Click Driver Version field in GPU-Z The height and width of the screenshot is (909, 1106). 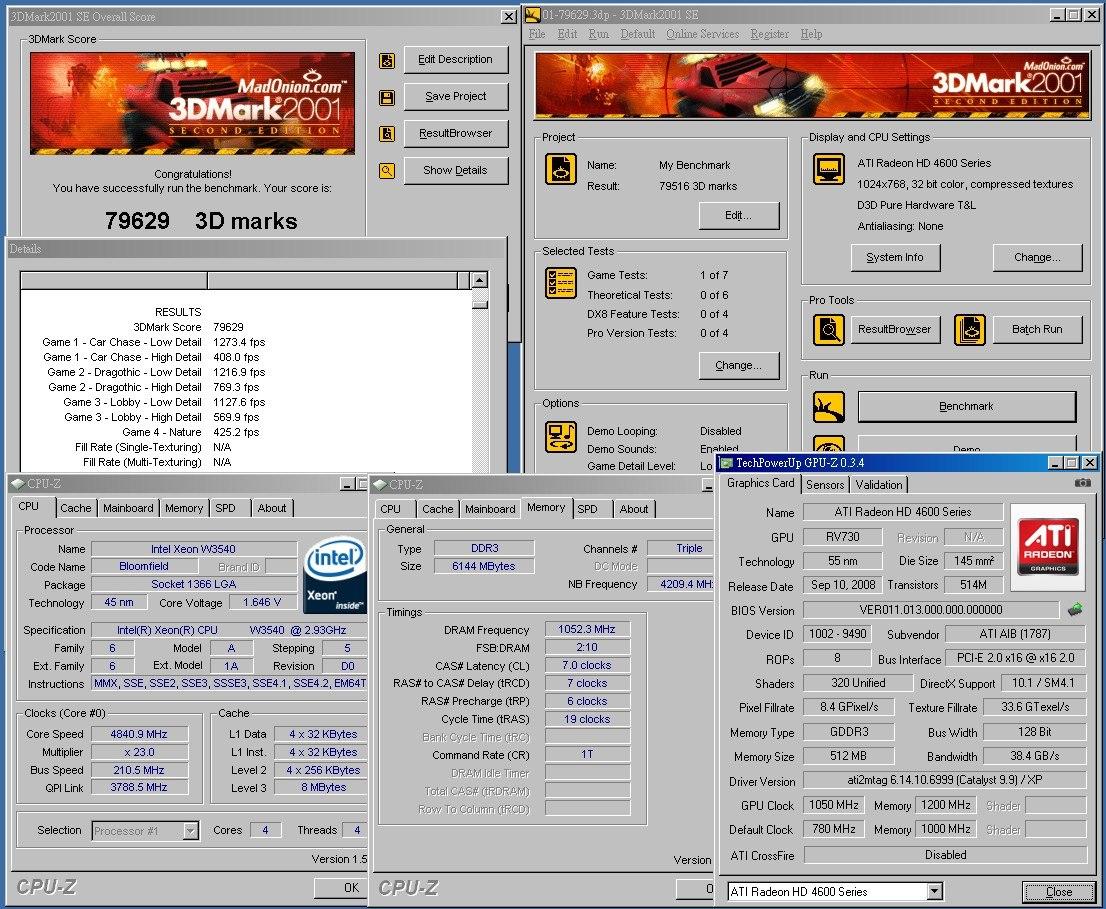click(x=944, y=780)
